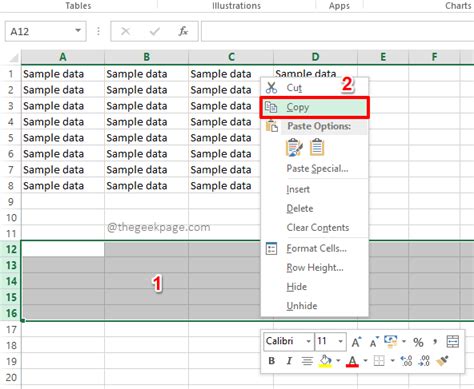Click the formula bar input area
Image resolution: width=474 pixels, height=389 pixels.
tap(337, 31)
